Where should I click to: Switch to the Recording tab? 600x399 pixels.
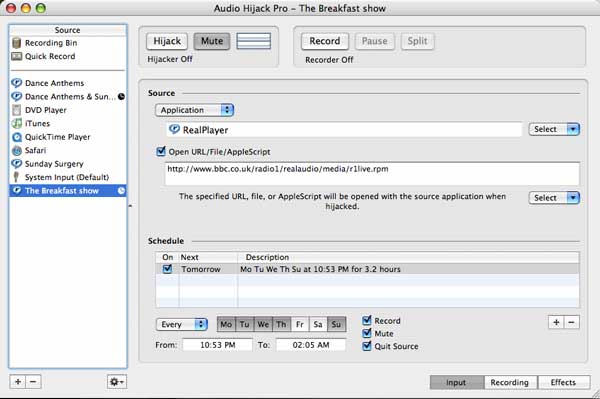[x=510, y=382]
